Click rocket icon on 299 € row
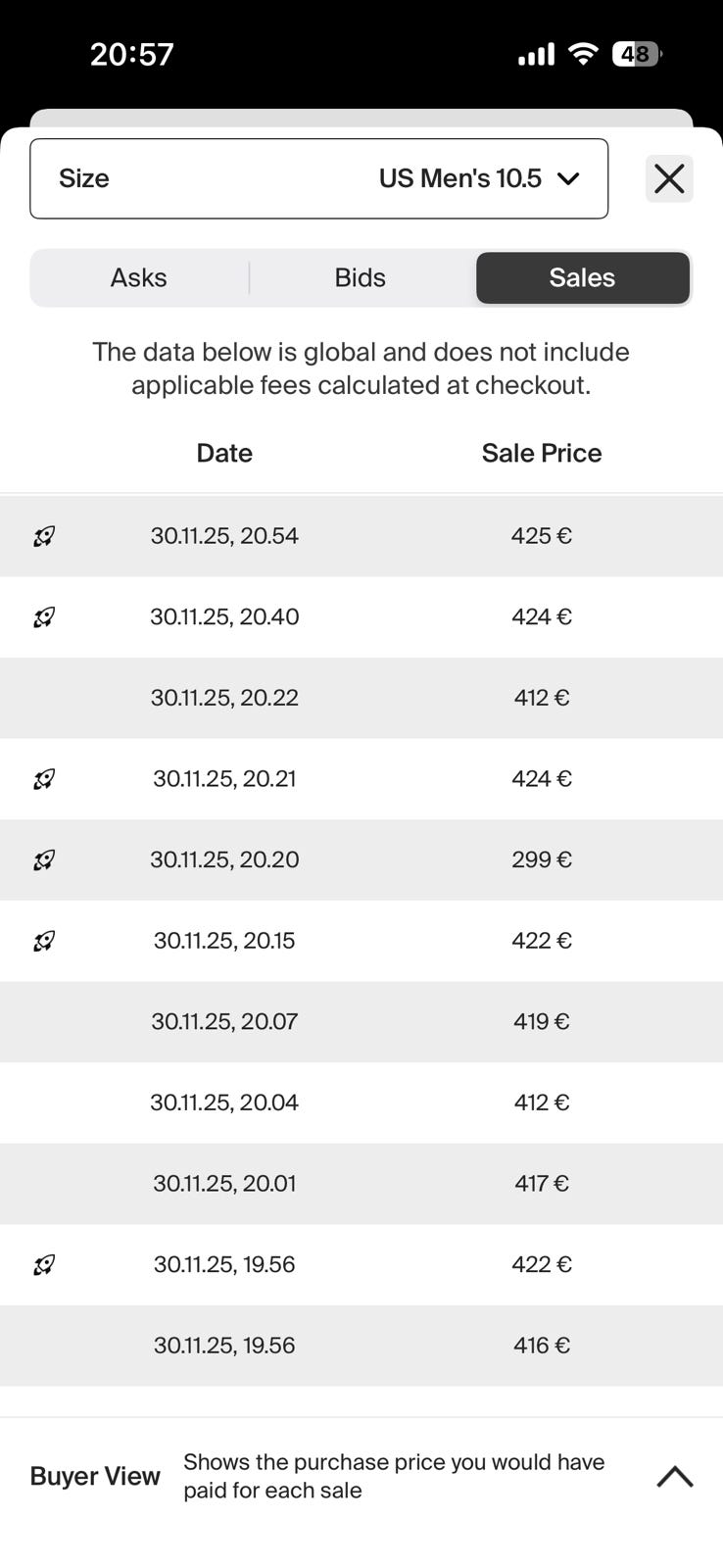 pos(44,860)
